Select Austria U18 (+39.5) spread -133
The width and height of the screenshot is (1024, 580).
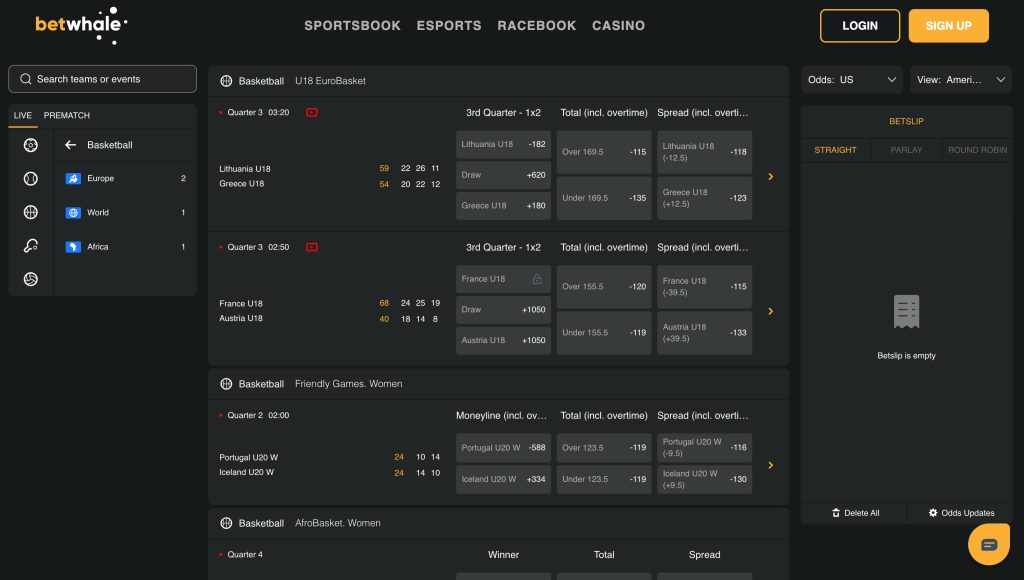coord(704,332)
